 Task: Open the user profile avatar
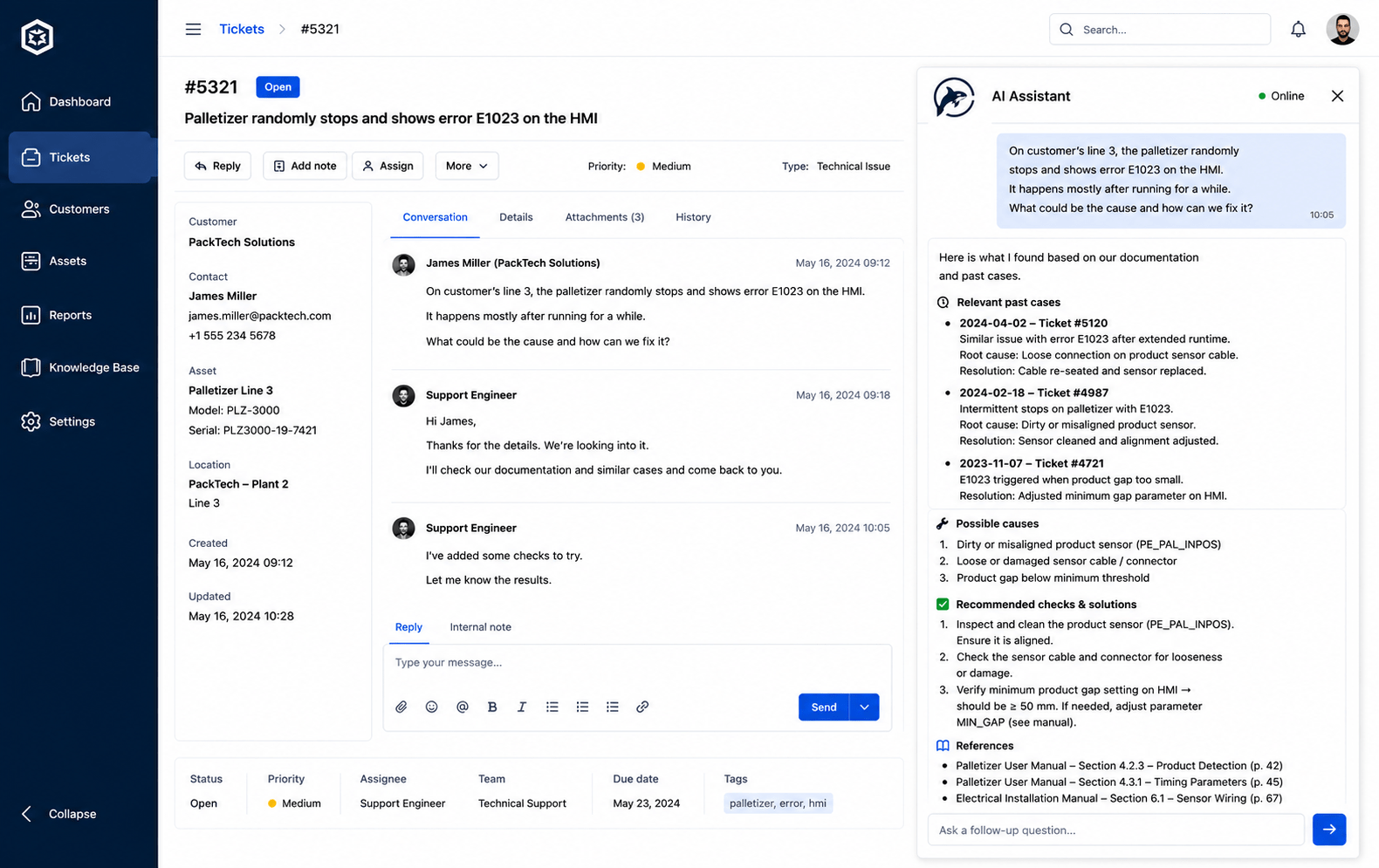tap(1342, 29)
